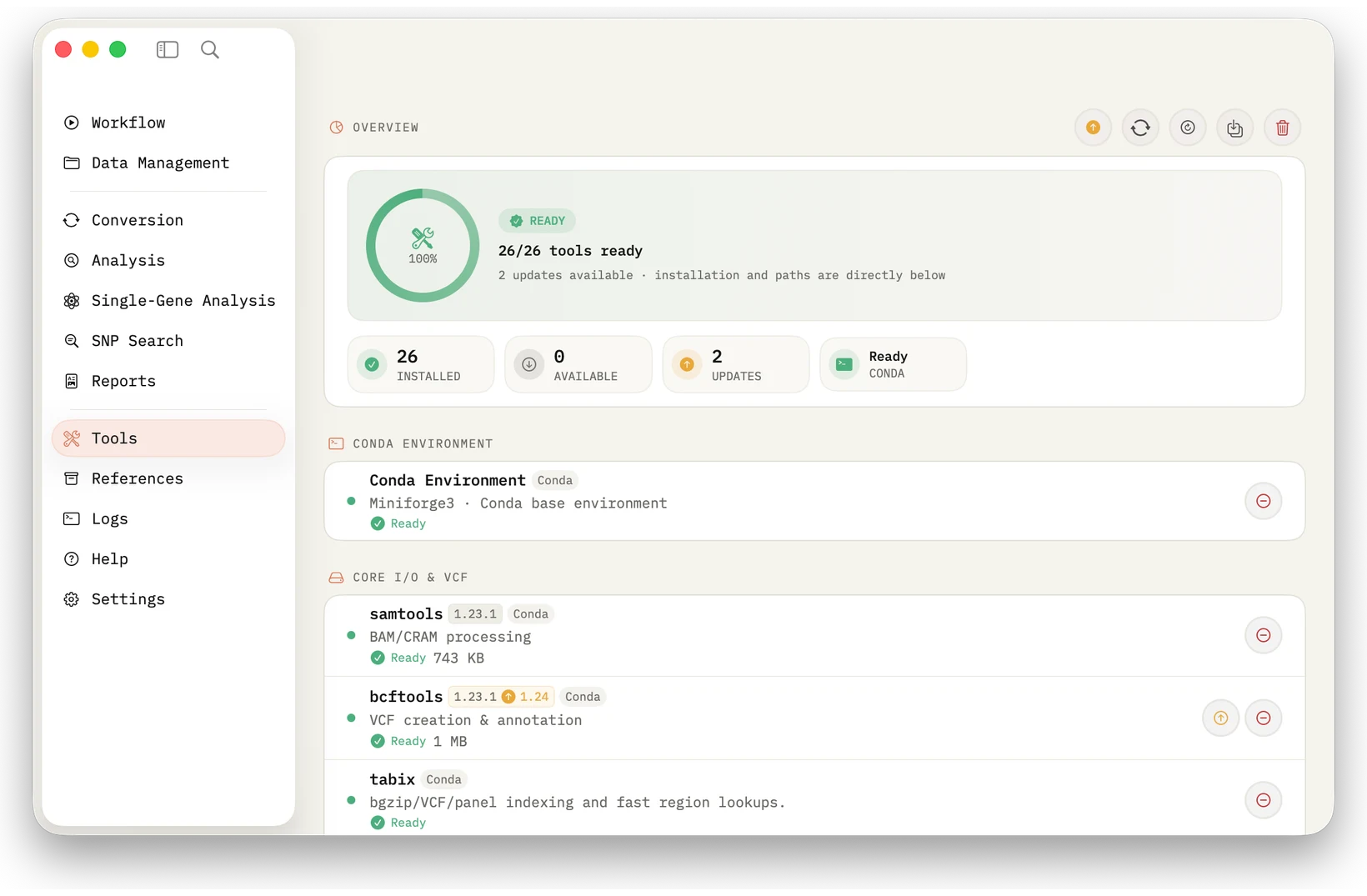
Task: Click the orange up-arrow icon on Updates card
Action: [x=687, y=364]
